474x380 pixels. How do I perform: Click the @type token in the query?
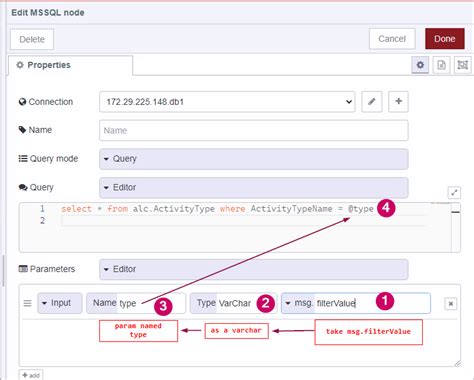click(x=361, y=209)
